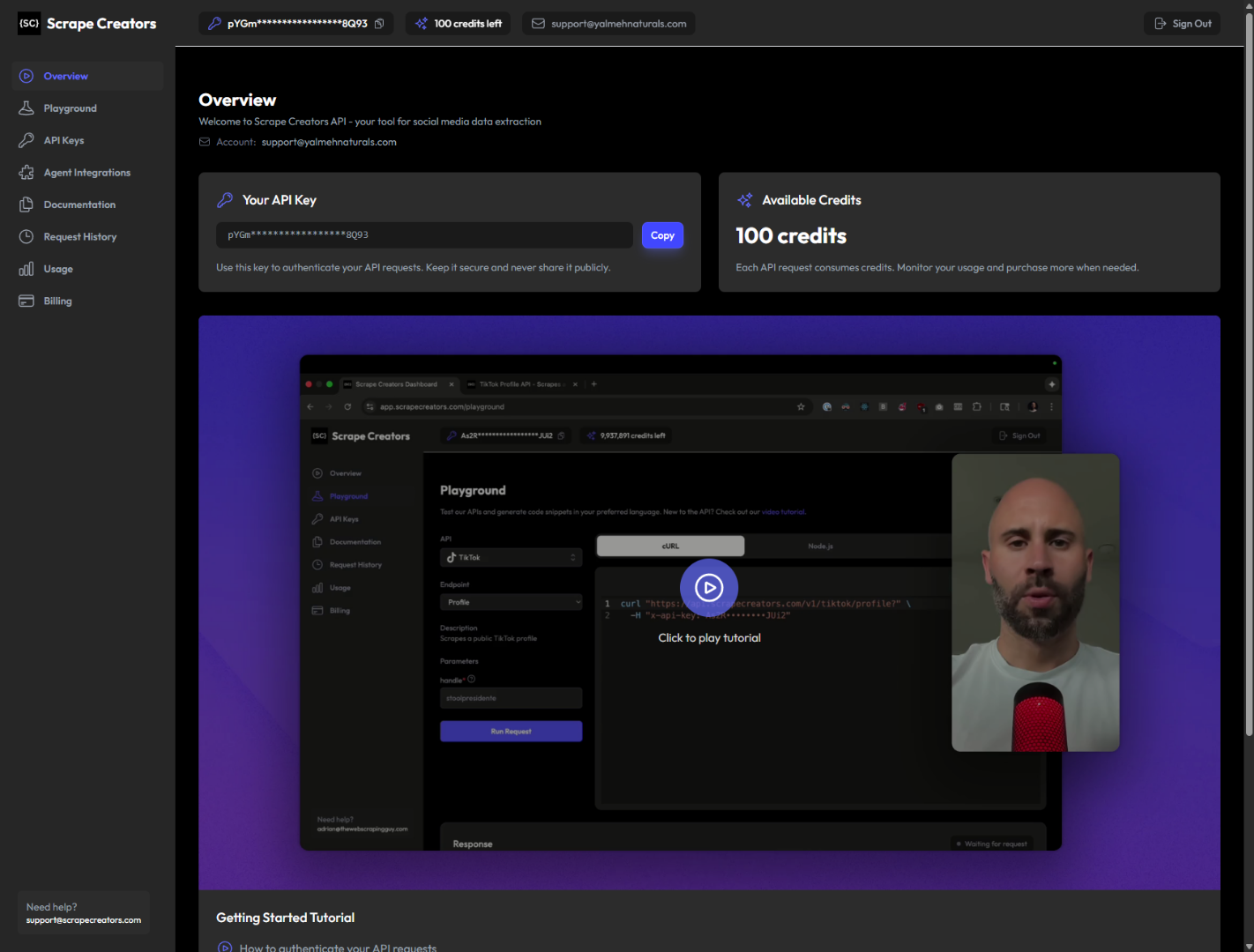
Task: Click the envelope icon beside Account label
Action: coord(205,142)
